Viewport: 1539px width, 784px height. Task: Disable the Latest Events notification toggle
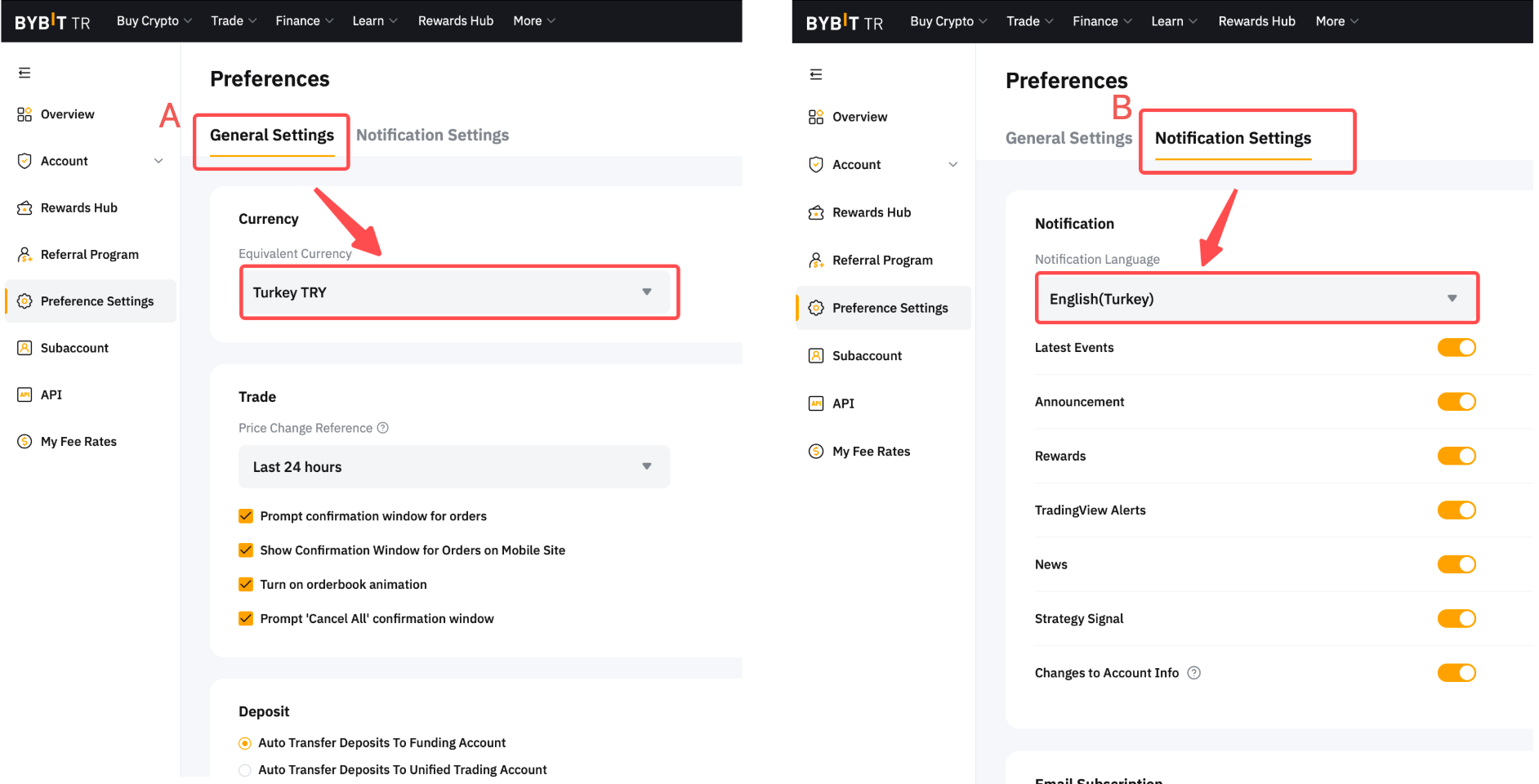point(1456,348)
